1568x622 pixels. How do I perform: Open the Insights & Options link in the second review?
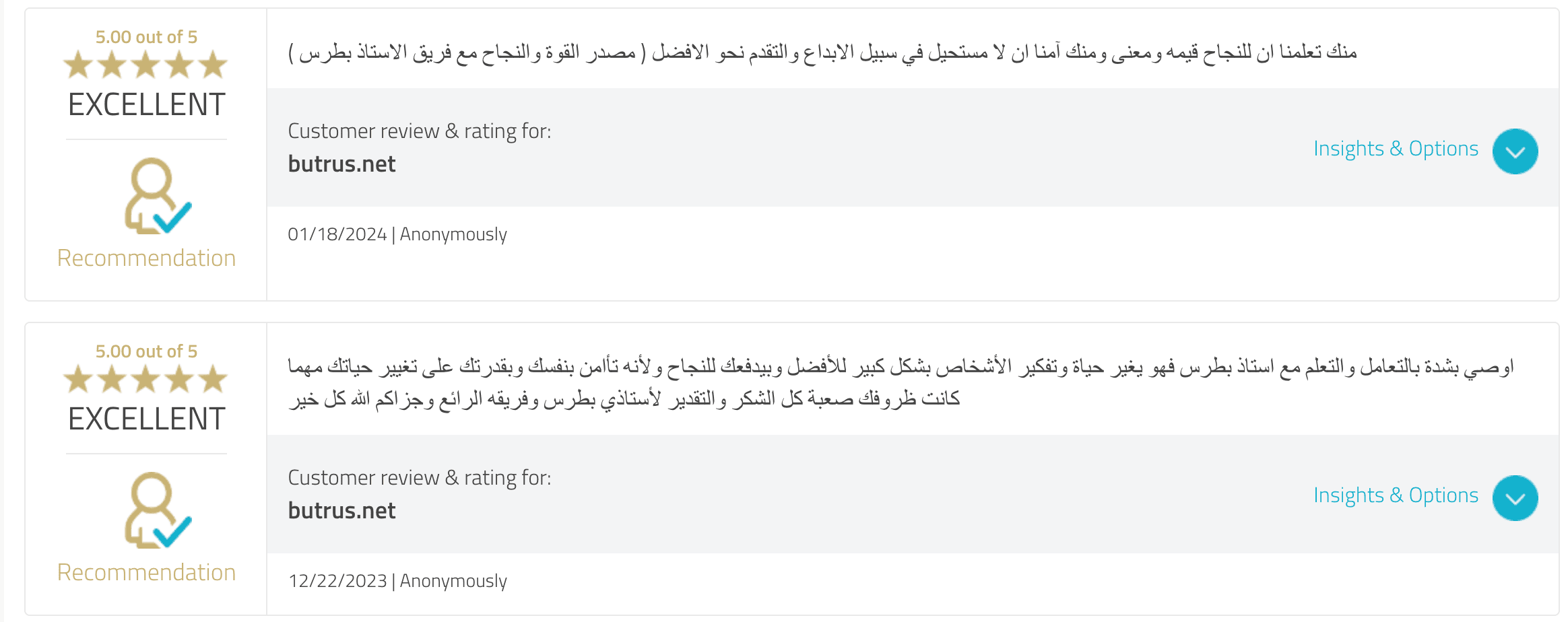pyautogui.click(x=1396, y=495)
